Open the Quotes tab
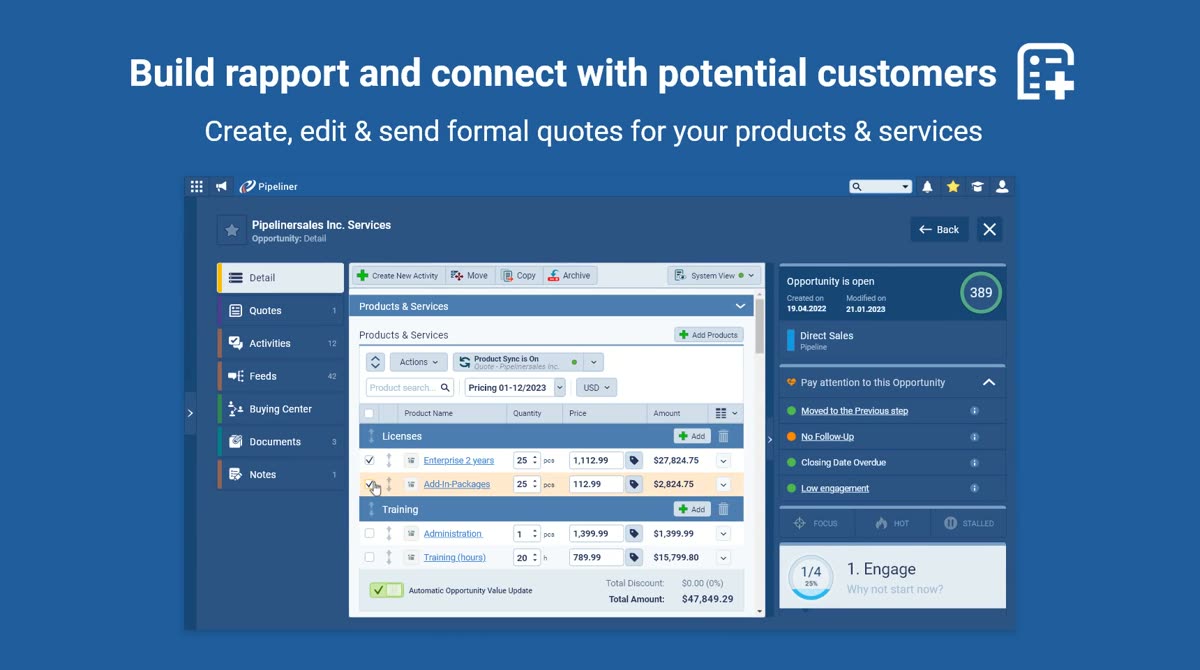The width and height of the screenshot is (1200, 670). pyautogui.click(x=281, y=311)
